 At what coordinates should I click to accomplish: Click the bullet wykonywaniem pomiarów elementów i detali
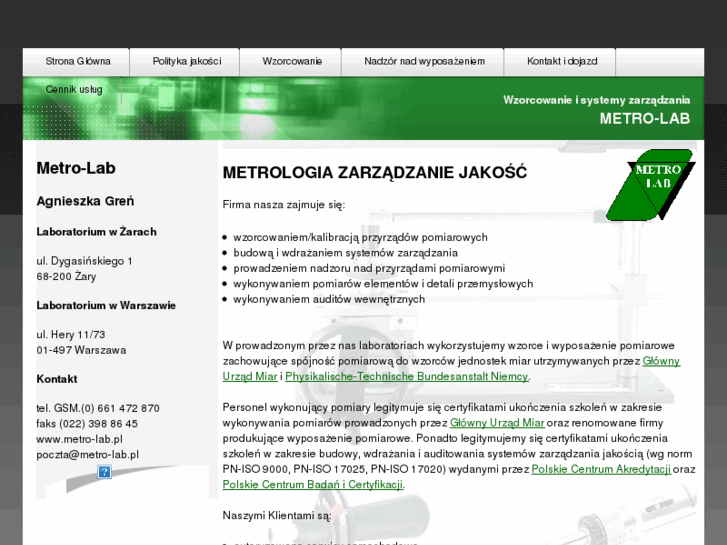[x=383, y=283]
